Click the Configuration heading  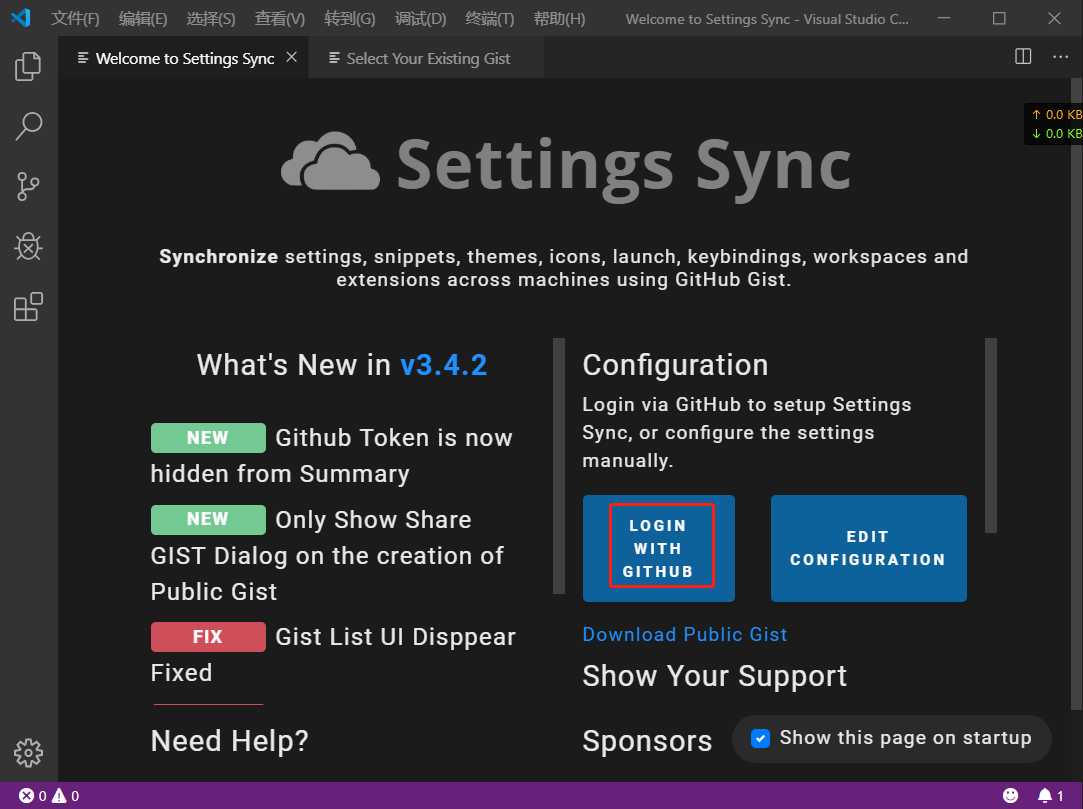coord(675,365)
